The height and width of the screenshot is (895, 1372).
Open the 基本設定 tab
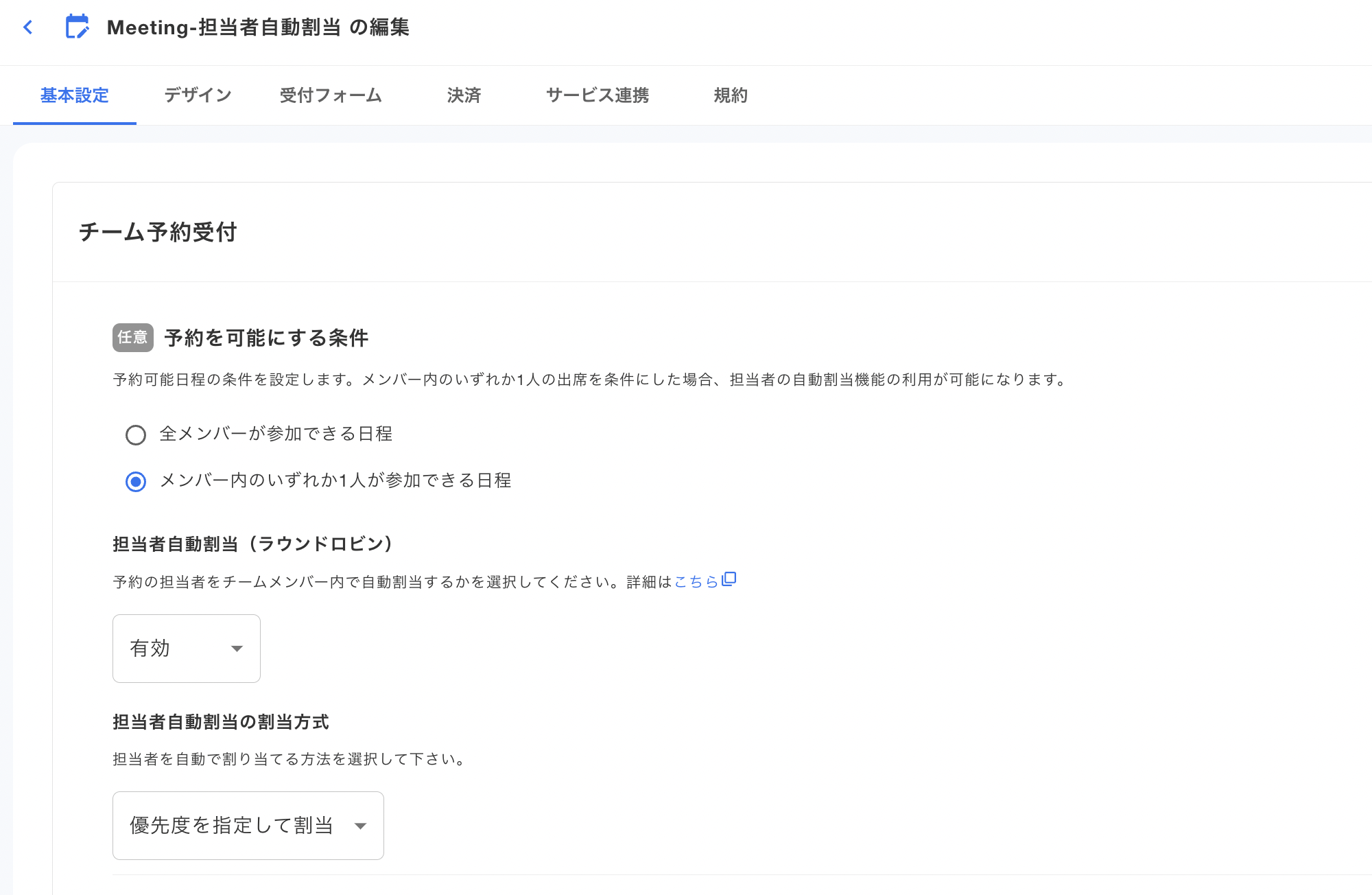pyautogui.click(x=75, y=95)
